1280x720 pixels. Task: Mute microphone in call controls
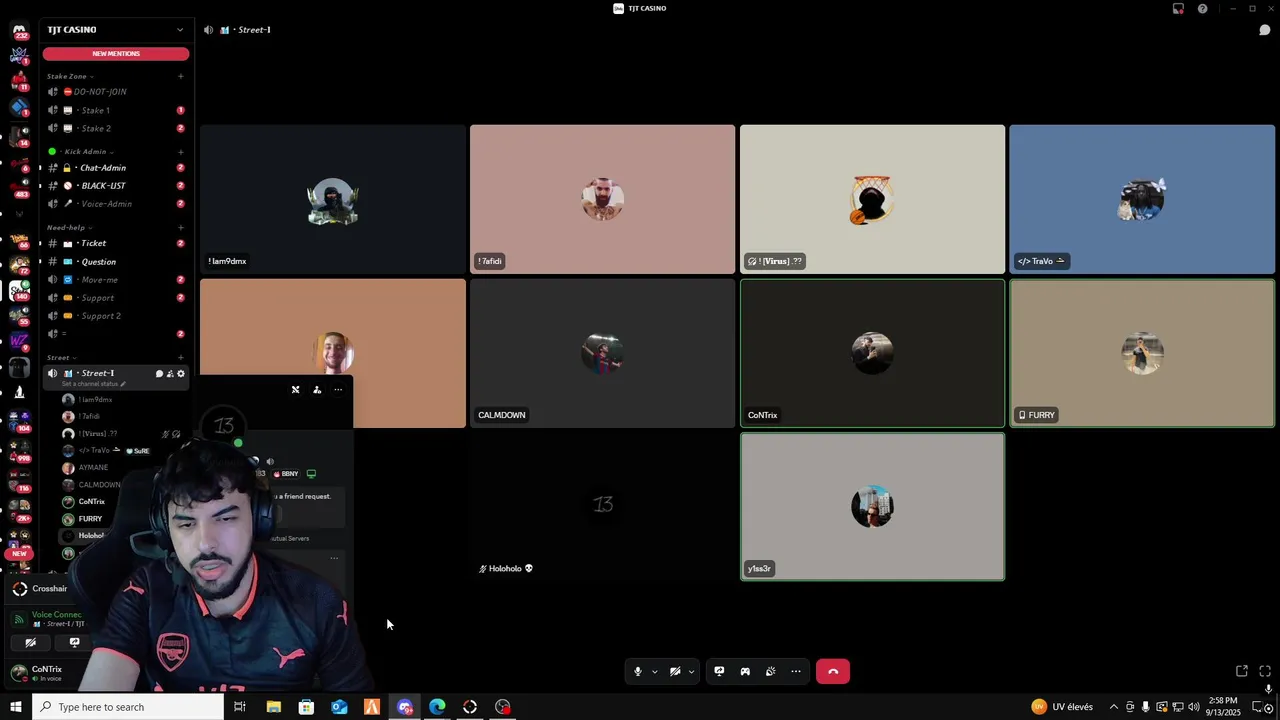point(638,672)
